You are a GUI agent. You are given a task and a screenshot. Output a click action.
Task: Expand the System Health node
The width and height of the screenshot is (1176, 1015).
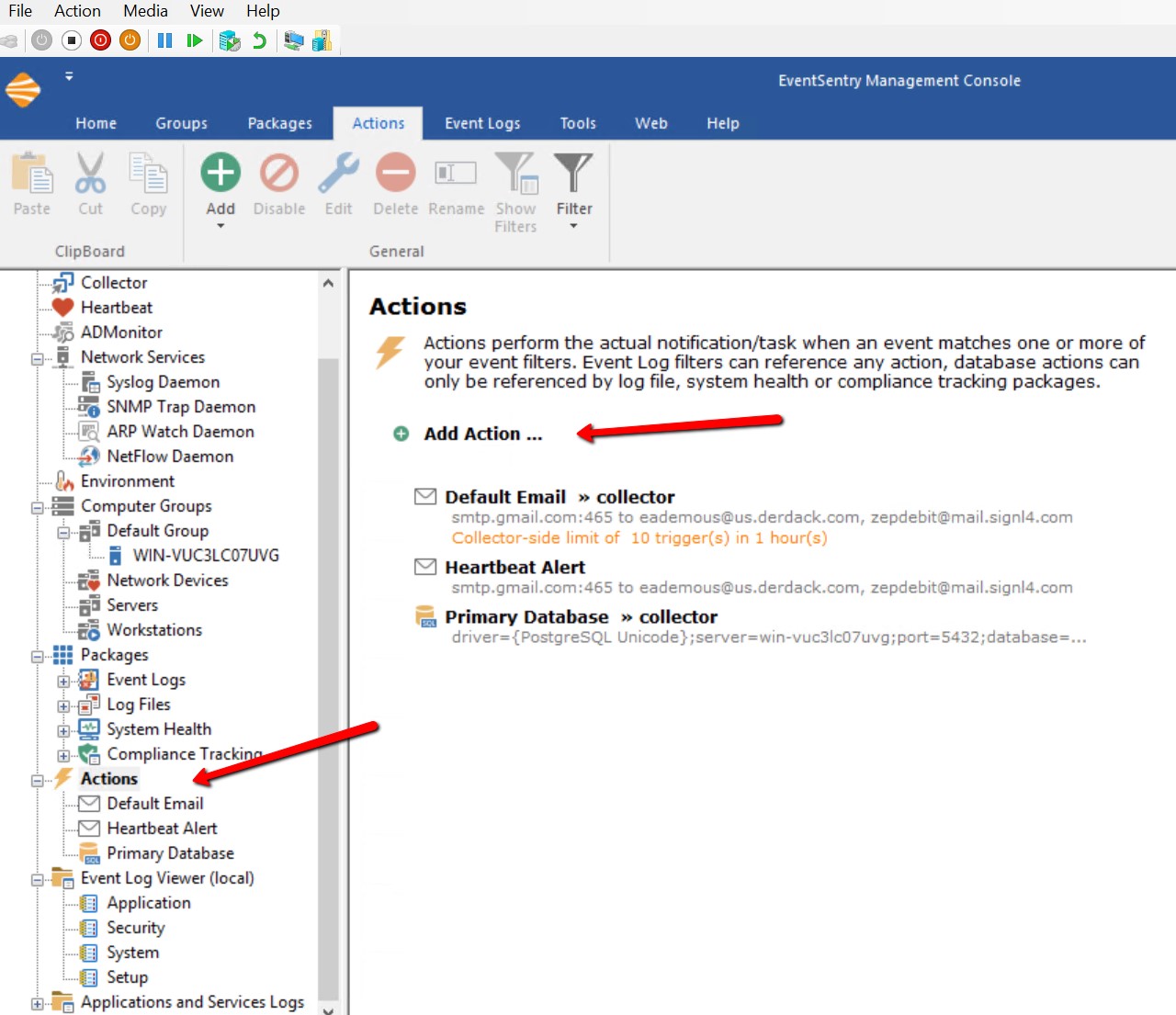63,731
